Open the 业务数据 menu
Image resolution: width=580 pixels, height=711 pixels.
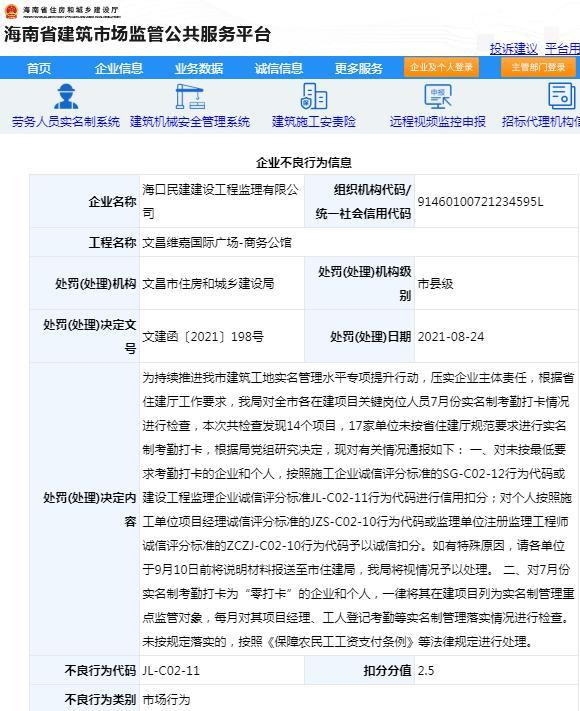pos(199,68)
